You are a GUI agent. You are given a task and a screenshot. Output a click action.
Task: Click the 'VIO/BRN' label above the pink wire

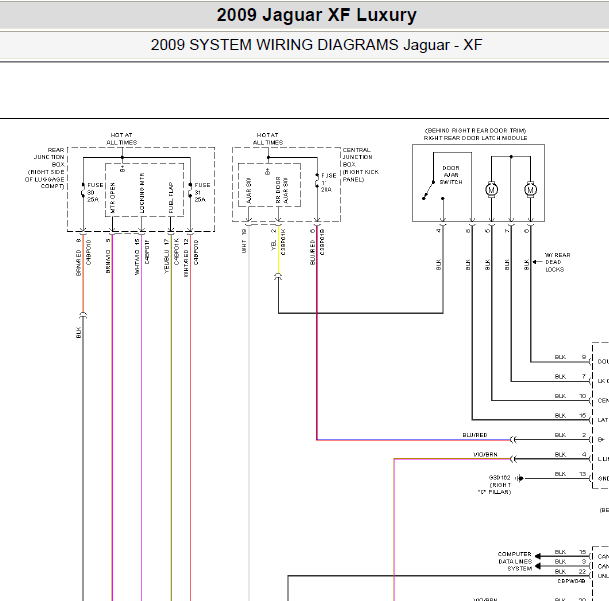[x=485, y=455]
